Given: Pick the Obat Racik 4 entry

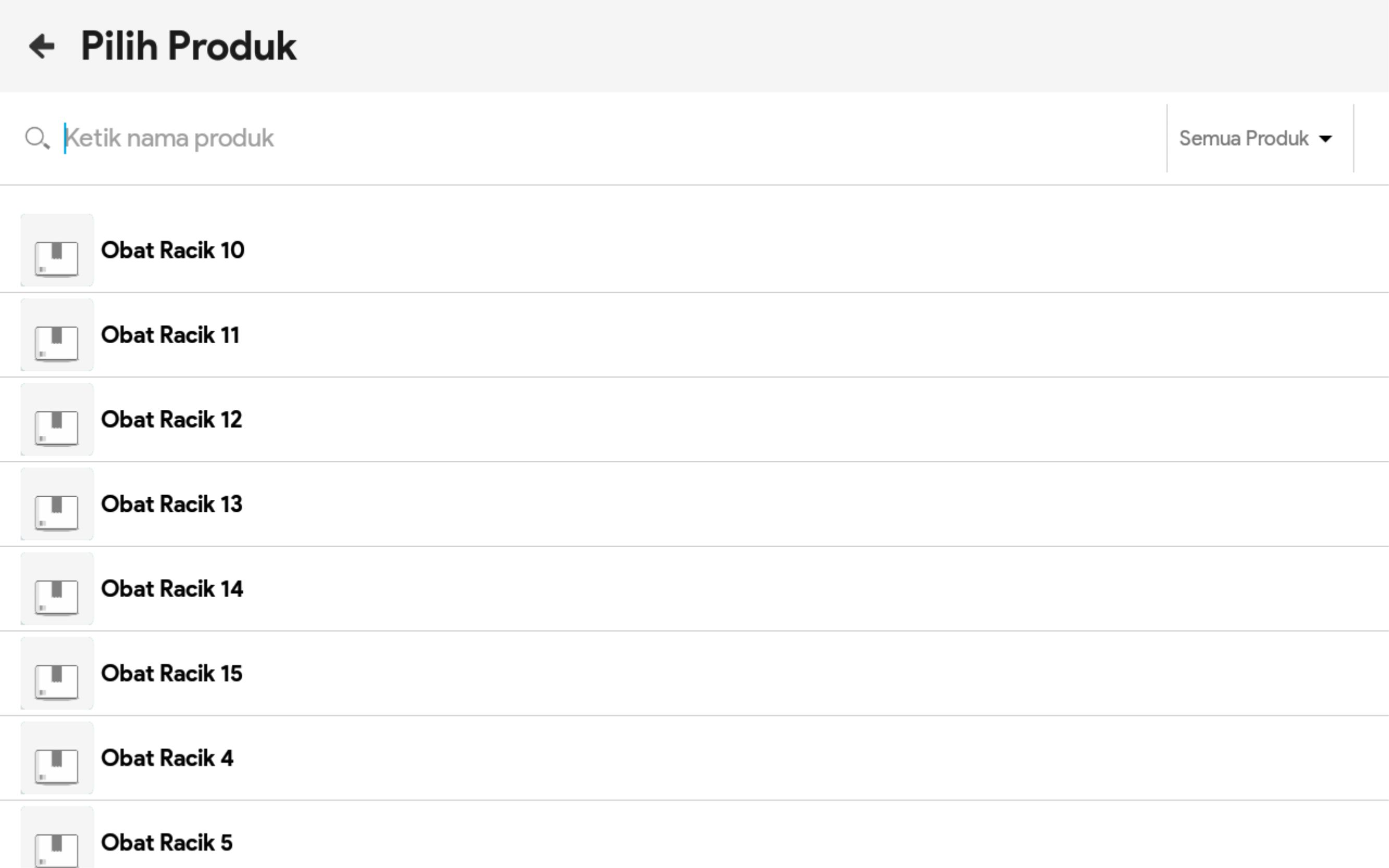Looking at the screenshot, I should pos(167,758).
